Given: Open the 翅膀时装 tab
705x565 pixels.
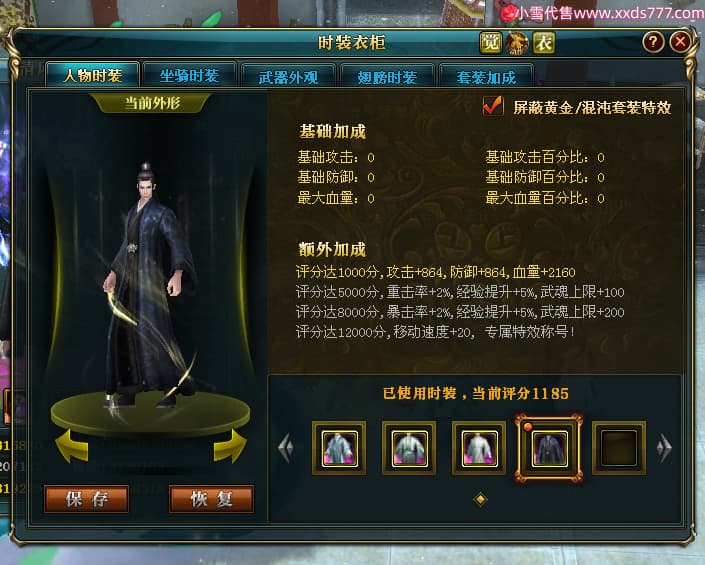Looking at the screenshot, I should pos(387,77).
